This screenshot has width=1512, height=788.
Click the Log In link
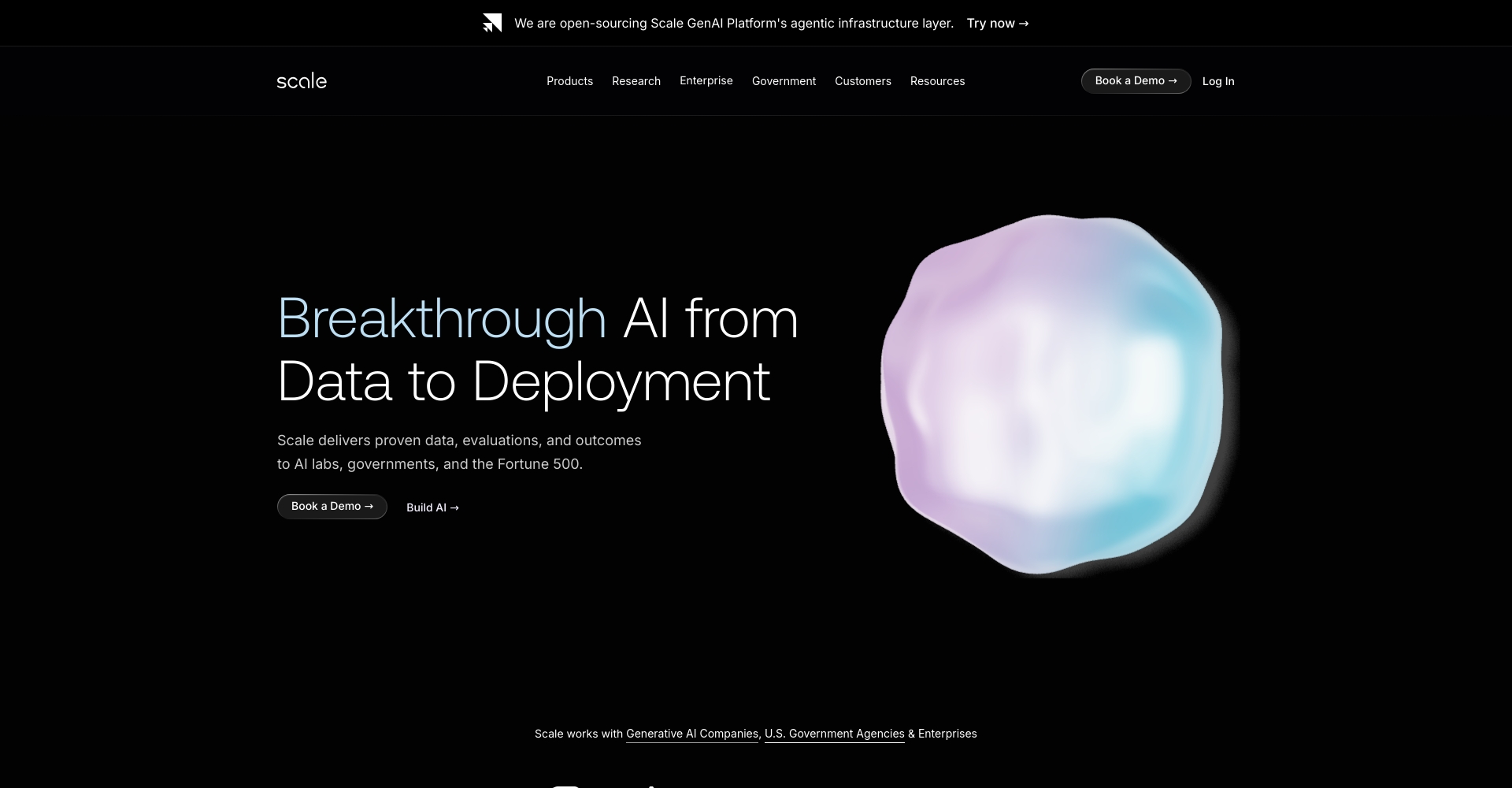(x=1217, y=81)
